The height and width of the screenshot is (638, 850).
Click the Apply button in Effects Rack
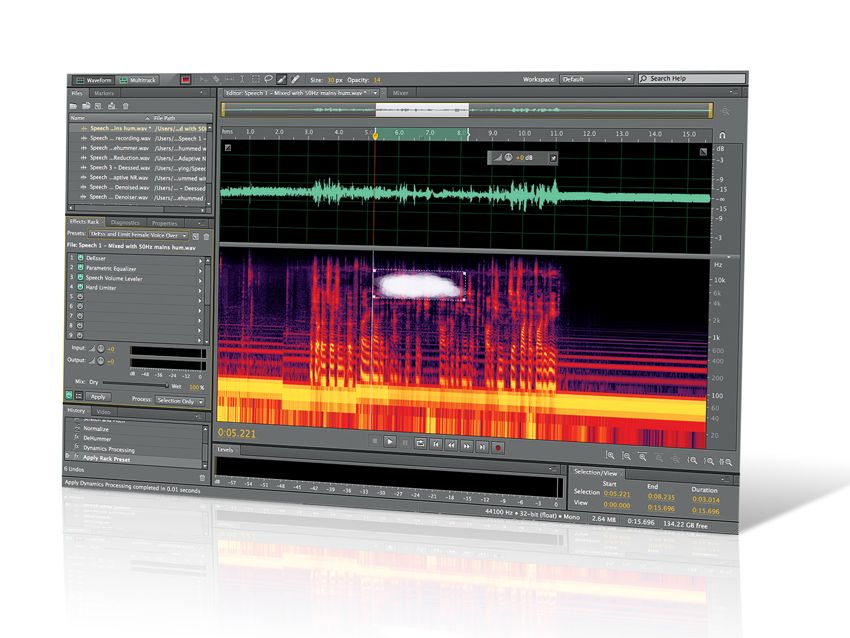click(x=98, y=397)
